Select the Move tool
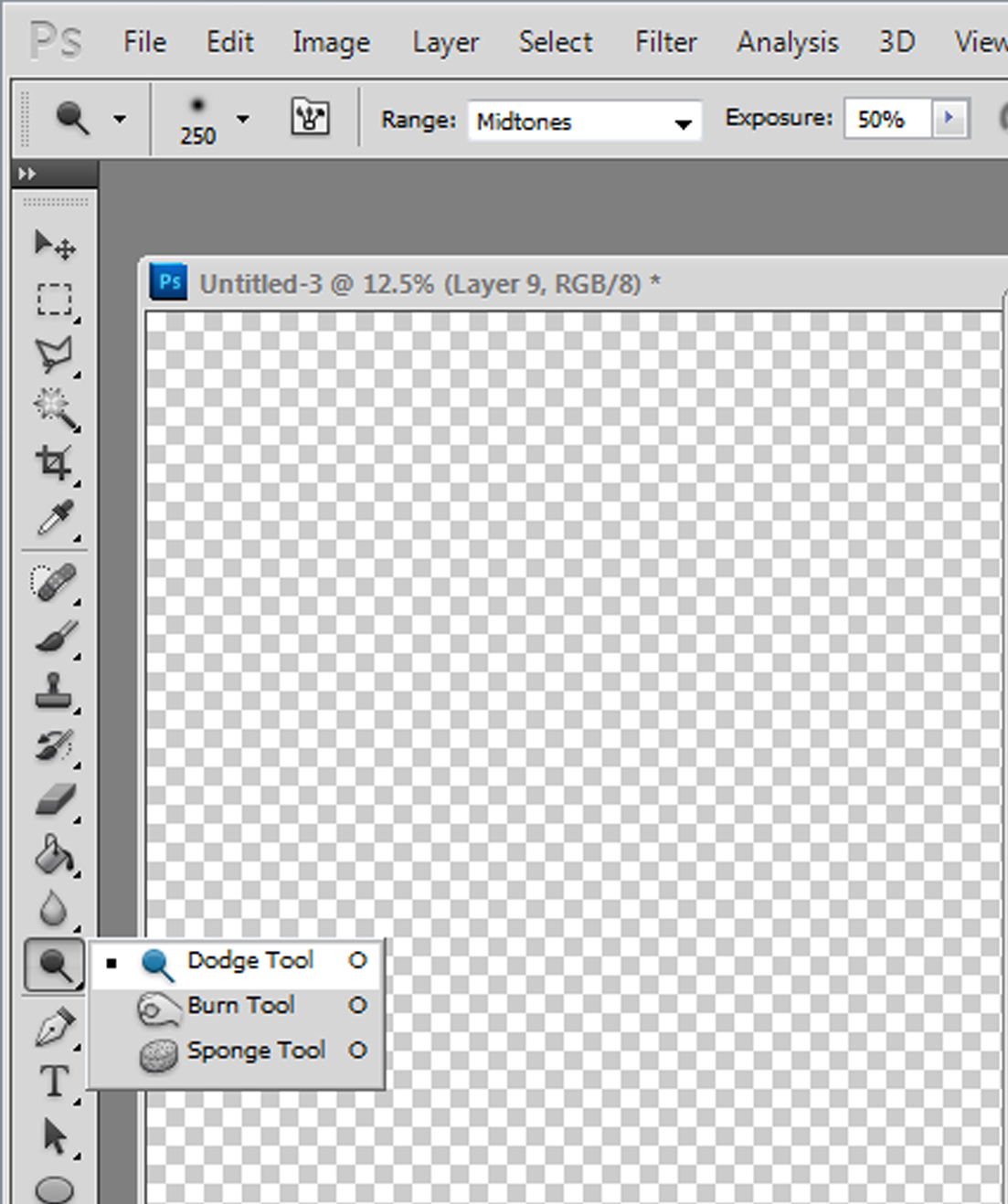Image resolution: width=1008 pixels, height=1204 pixels. click(54, 244)
